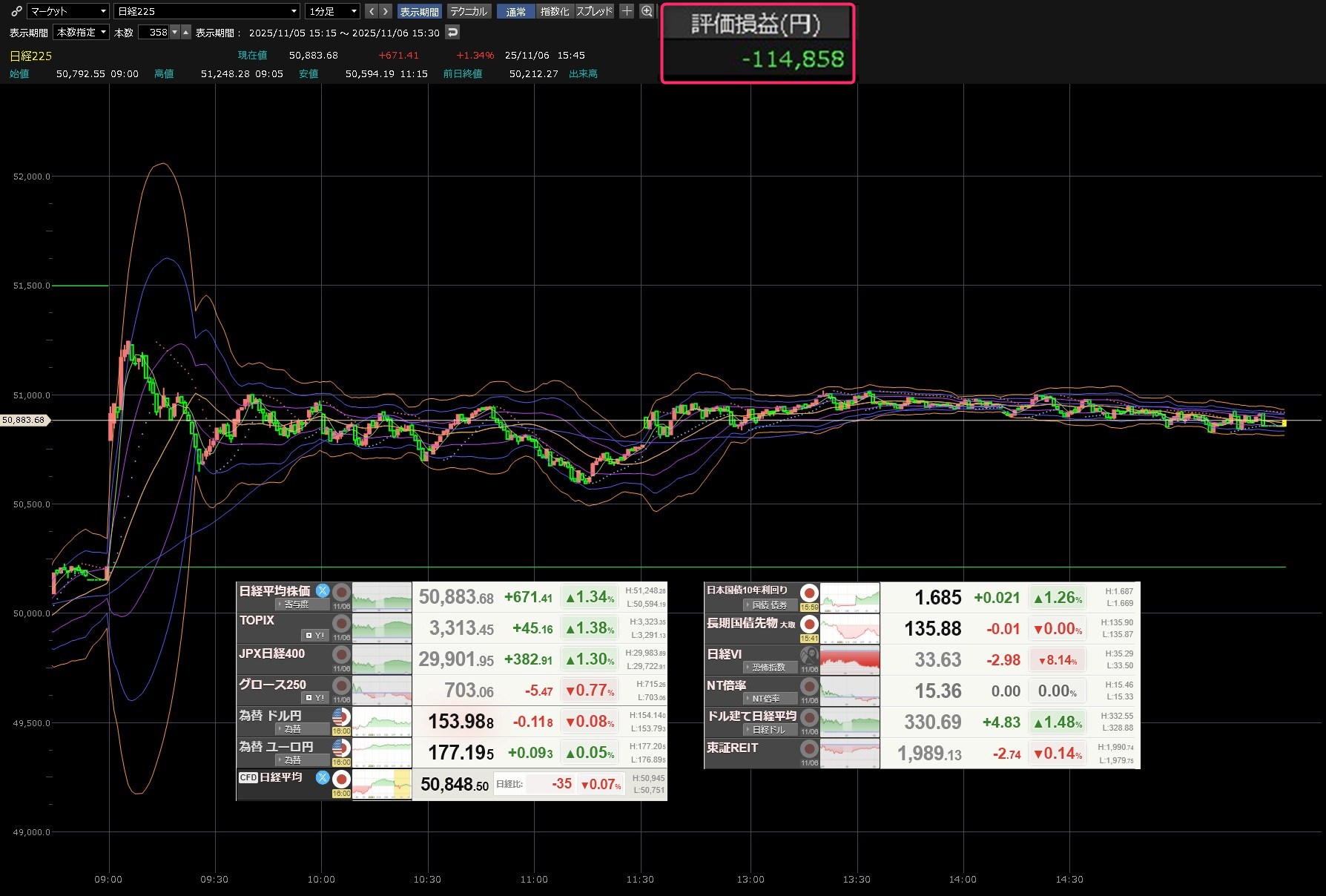Open the 1分足 timeframe dropdown
This screenshot has height=896, width=1326.
coord(333,11)
